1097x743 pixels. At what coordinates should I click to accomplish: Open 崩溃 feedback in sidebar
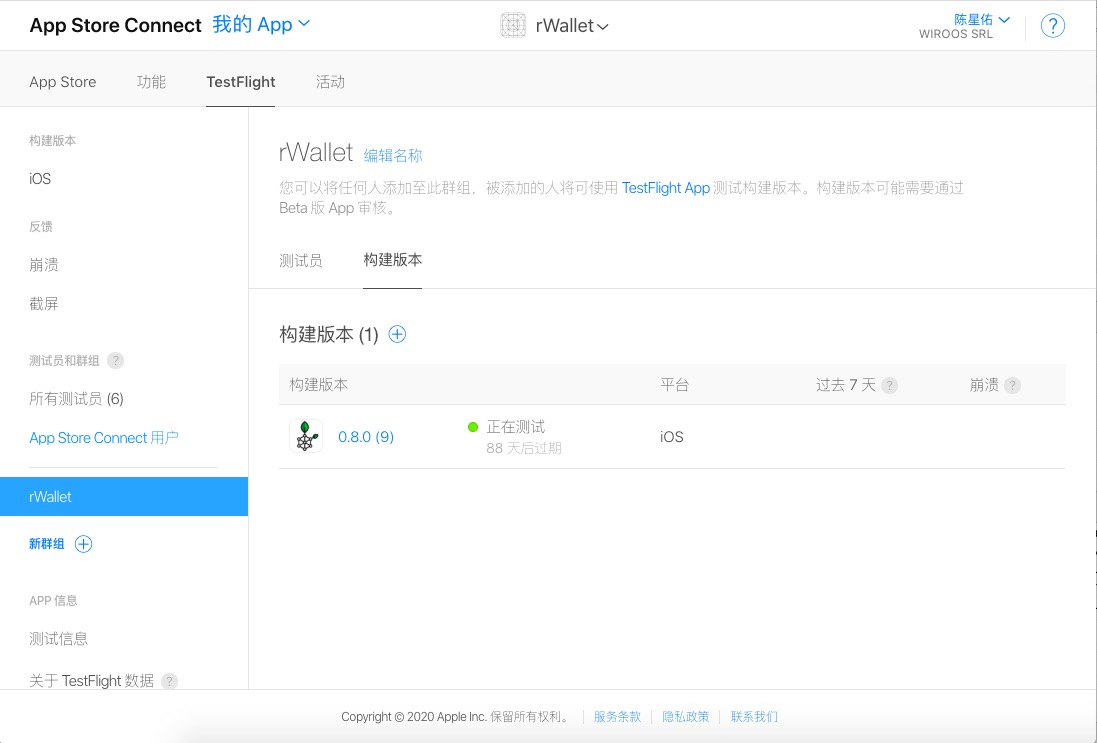point(44,264)
